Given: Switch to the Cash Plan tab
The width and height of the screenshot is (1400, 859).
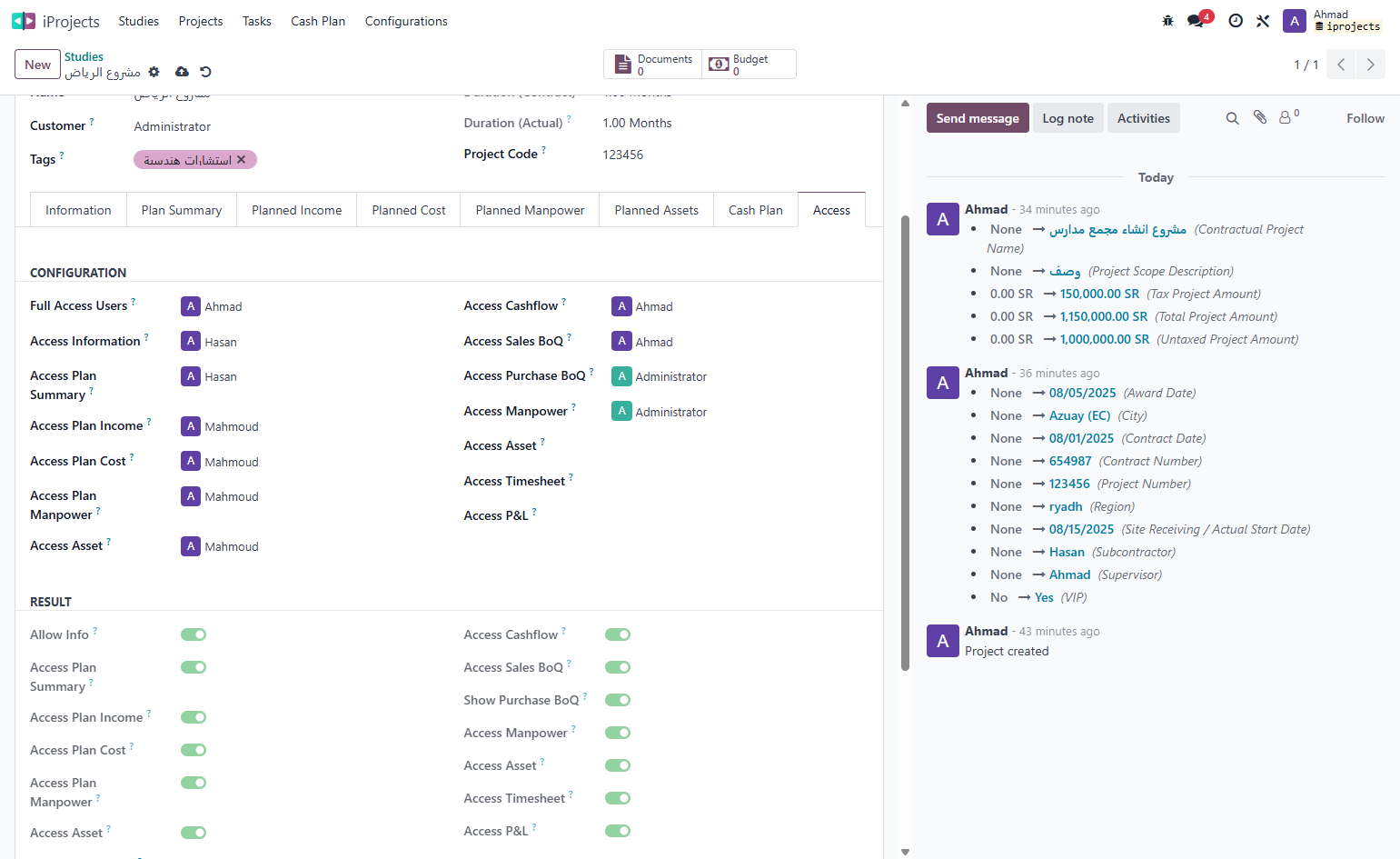Looking at the screenshot, I should pos(756,210).
